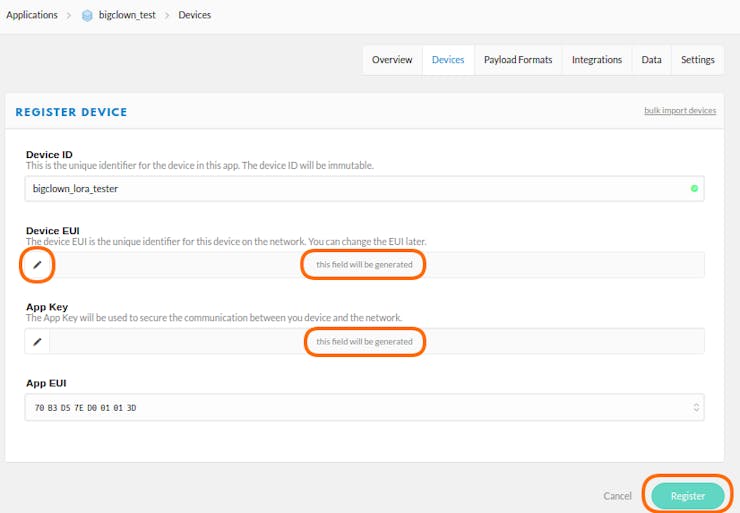Screen dimensions: 740x513
Task: Open the App EUI dropdown selector arrows
Action: 696,407
